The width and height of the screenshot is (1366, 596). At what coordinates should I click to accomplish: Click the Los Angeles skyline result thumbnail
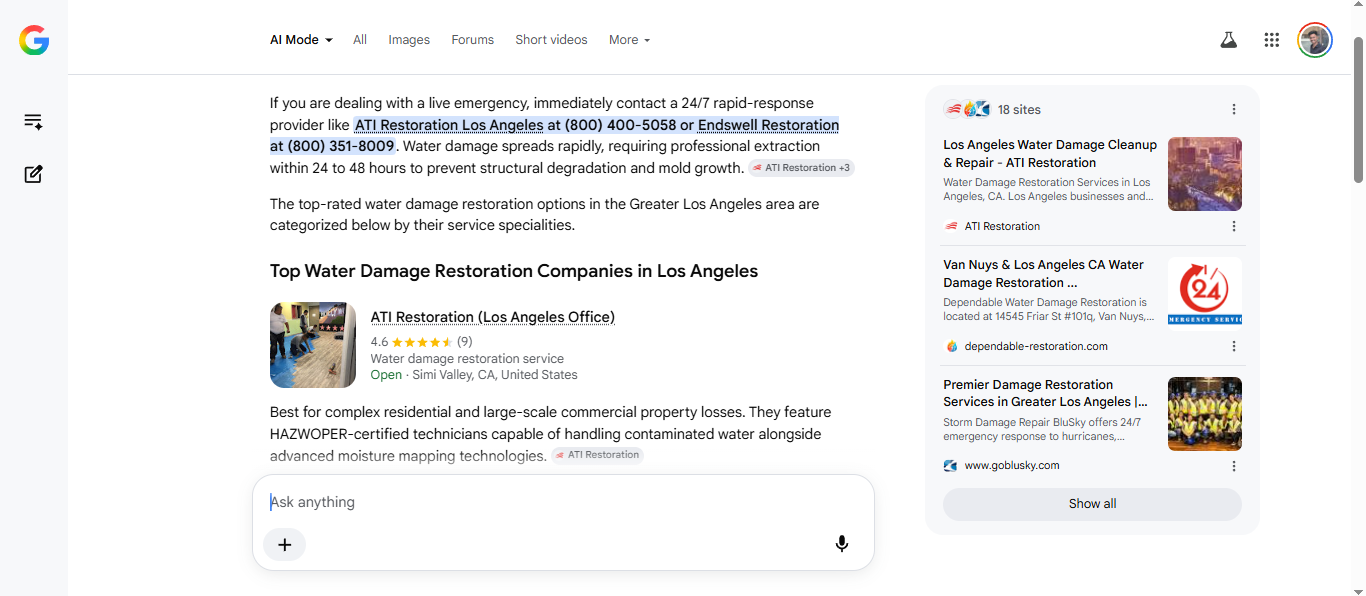point(1205,174)
